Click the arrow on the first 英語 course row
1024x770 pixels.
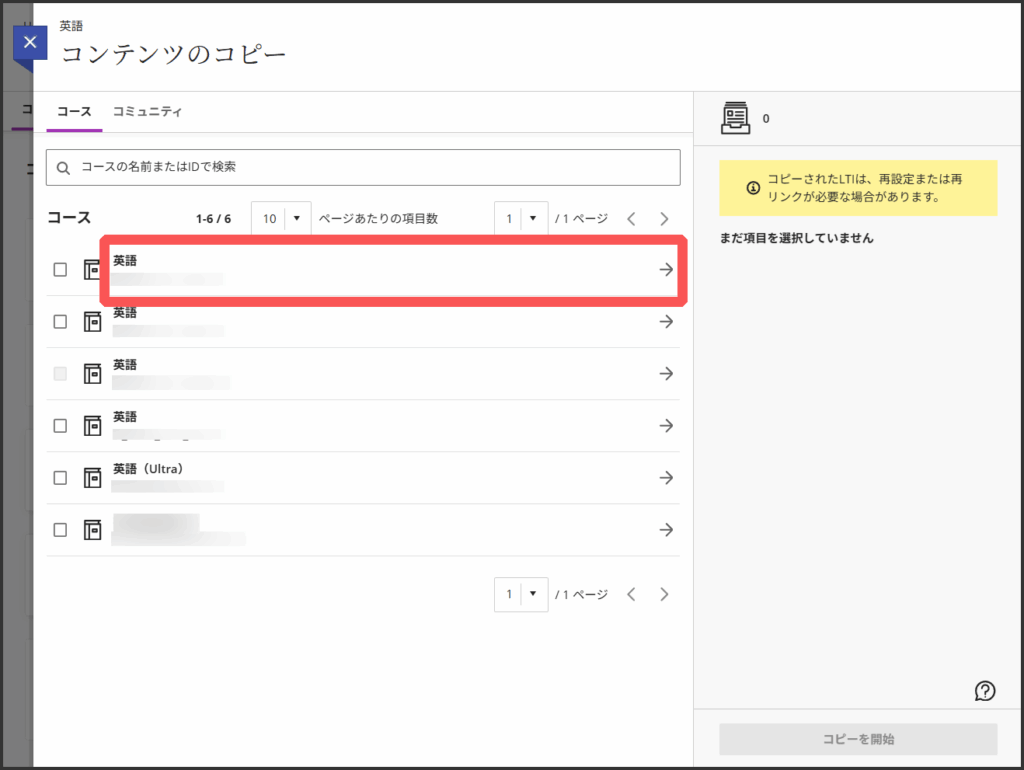point(666,269)
